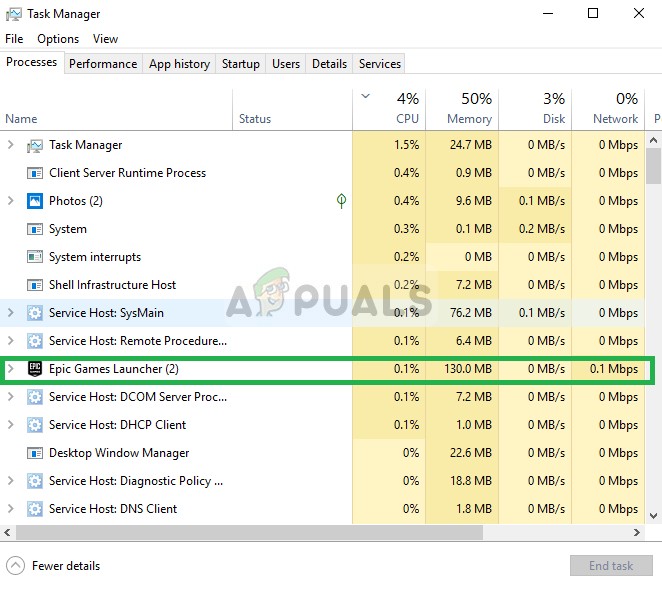
Task: Sort by the Disk column header
Action: [x=535, y=110]
